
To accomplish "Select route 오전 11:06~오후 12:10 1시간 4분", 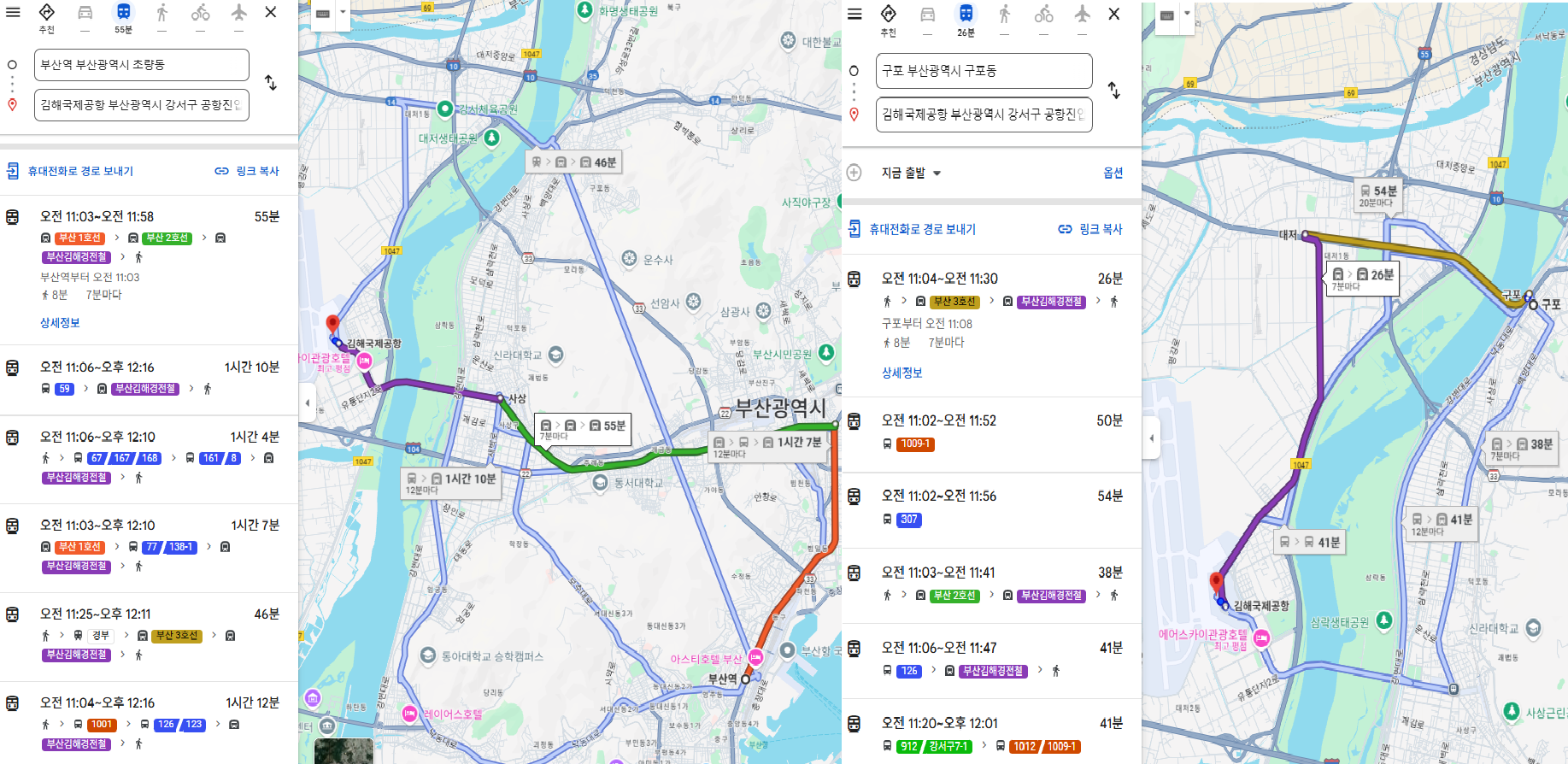I will pos(149,460).
